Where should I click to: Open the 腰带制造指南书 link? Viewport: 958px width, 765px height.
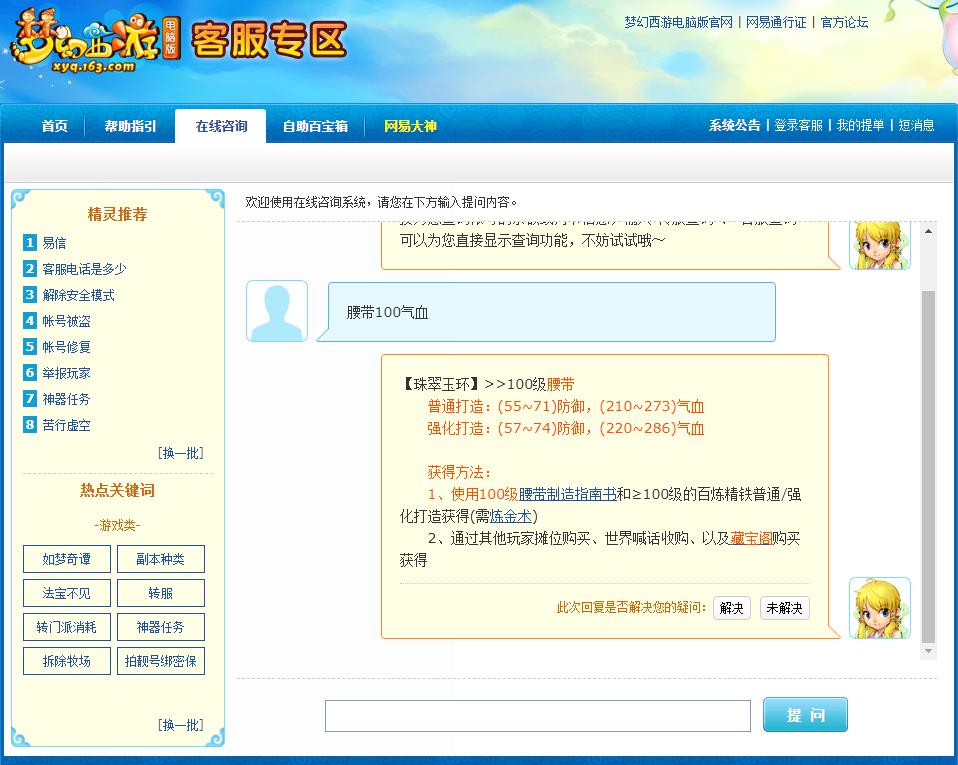(567, 494)
